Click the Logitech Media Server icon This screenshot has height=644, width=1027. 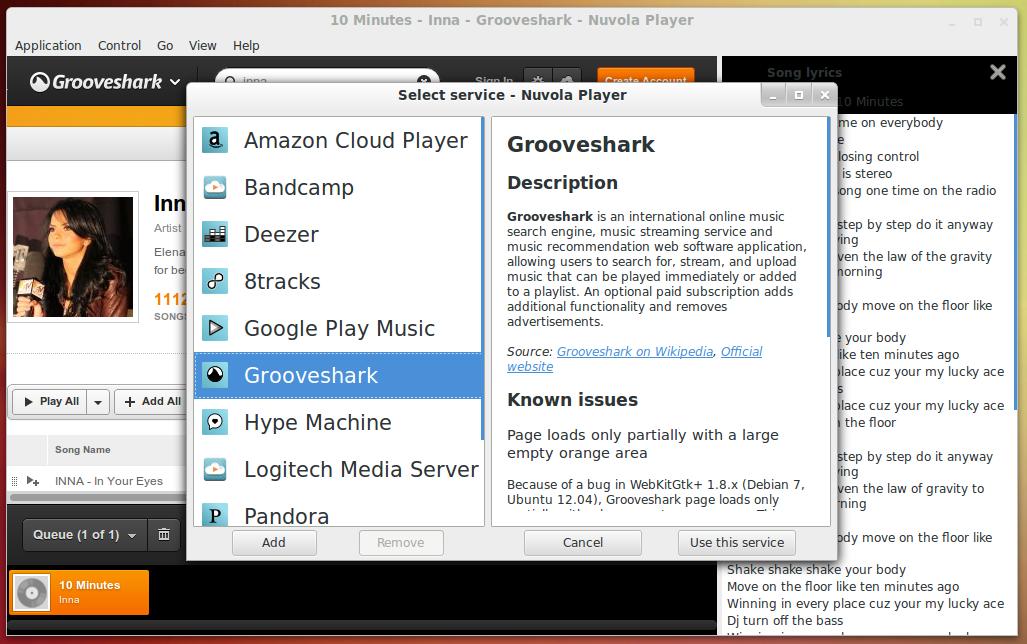215,469
